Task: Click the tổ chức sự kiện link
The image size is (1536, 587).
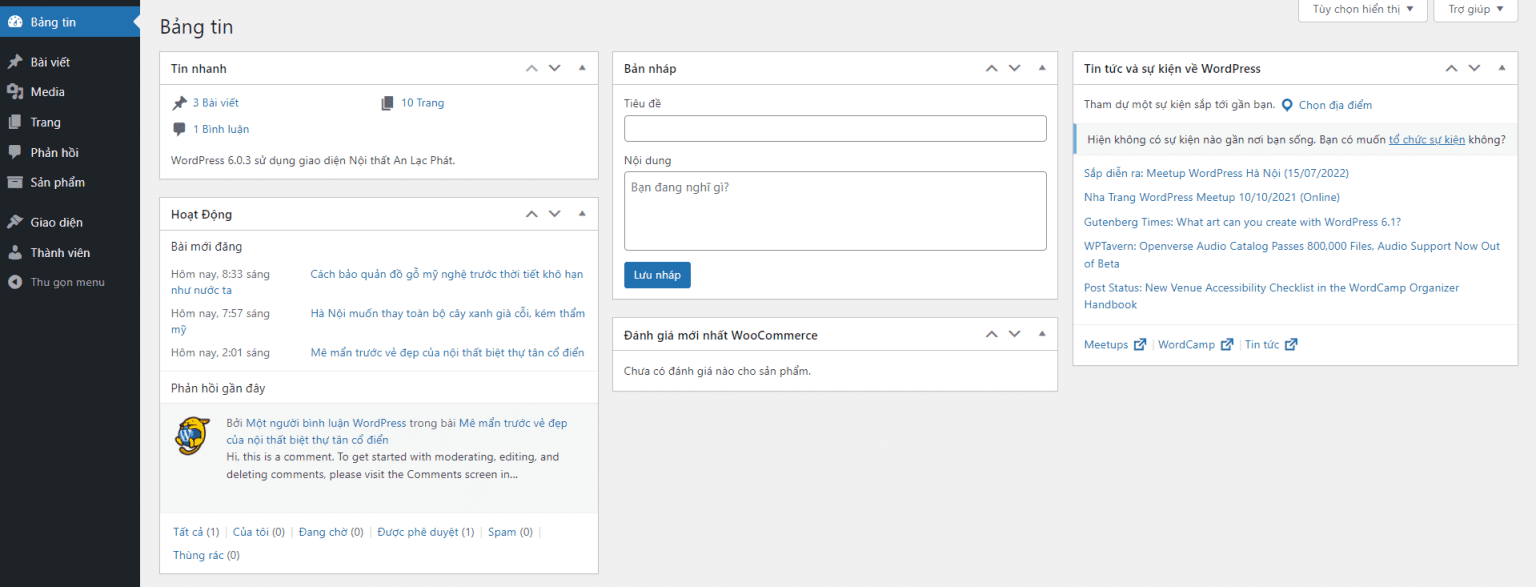Action: pyautogui.click(x=1427, y=140)
